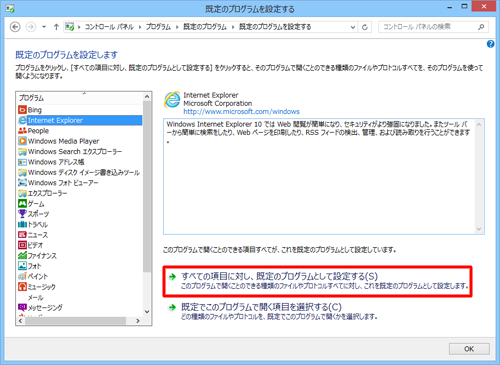Click the Windows Media Player icon
Viewport: 500px width, 365px height.
point(22,141)
